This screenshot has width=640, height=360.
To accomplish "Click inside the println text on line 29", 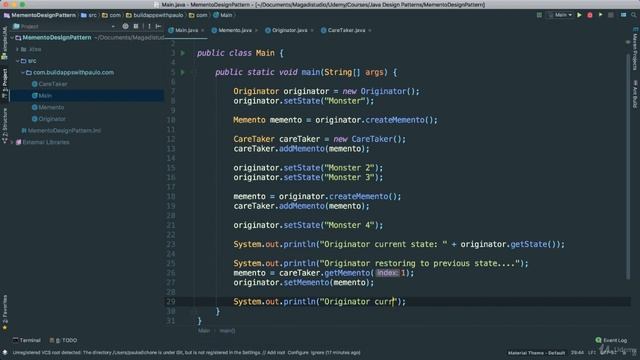I will (x=358, y=302).
